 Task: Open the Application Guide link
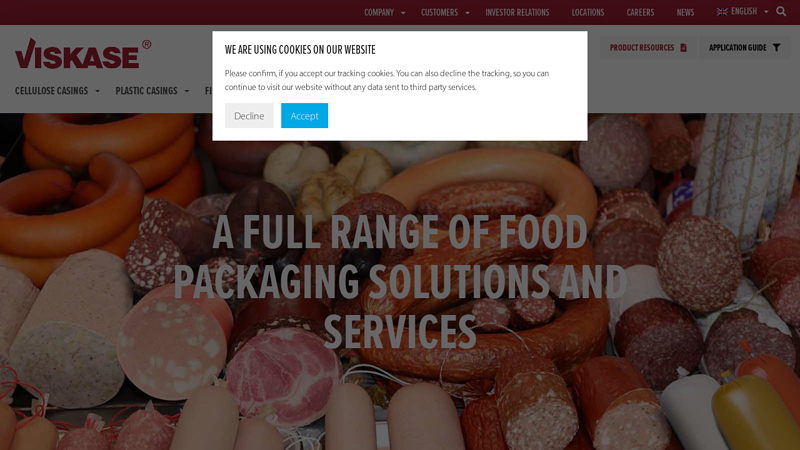pyautogui.click(x=737, y=47)
